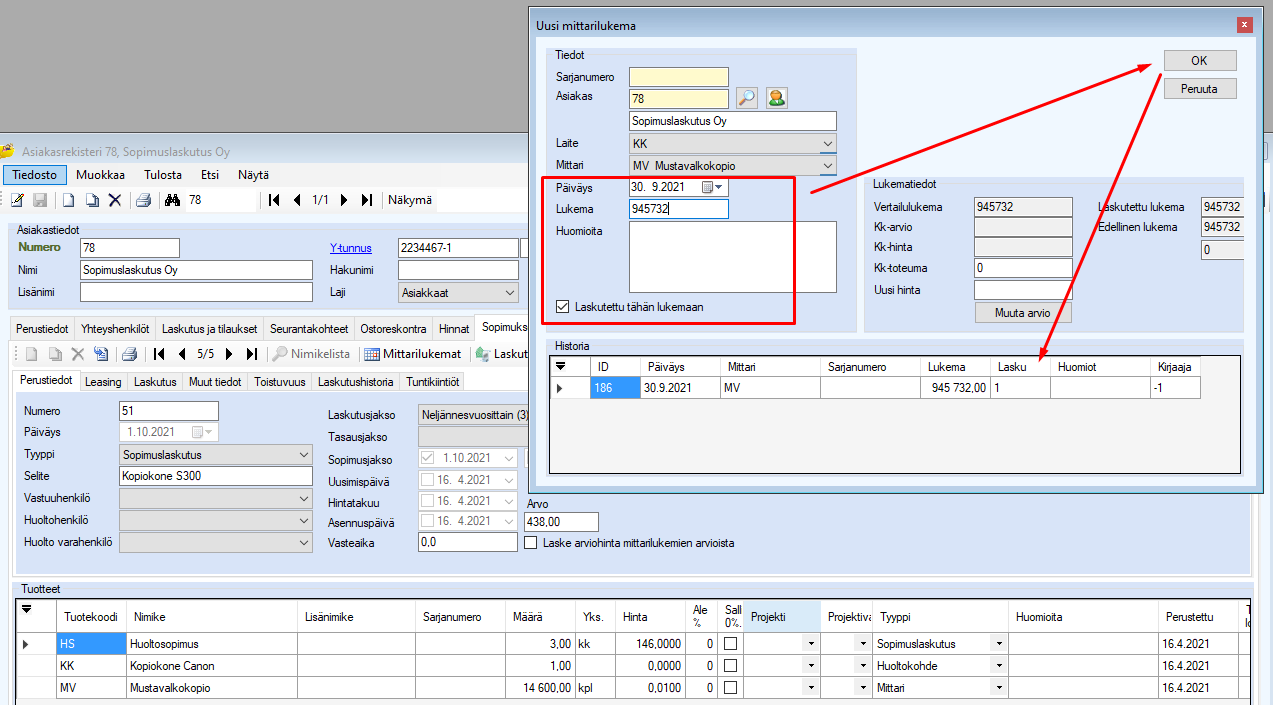Click magnifier icon next to Asiakas field
Viewport: 1273px width, 705px height.
[x=747, y=98]
